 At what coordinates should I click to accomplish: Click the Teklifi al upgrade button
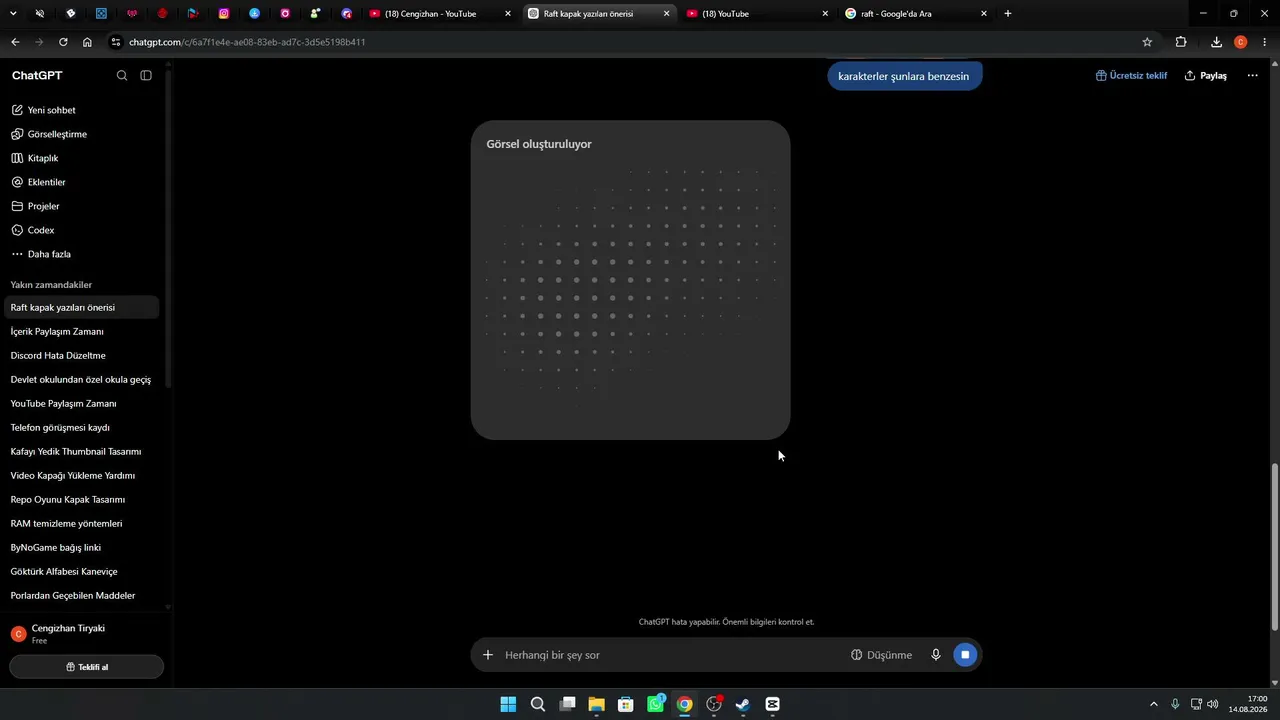[86, 667]
